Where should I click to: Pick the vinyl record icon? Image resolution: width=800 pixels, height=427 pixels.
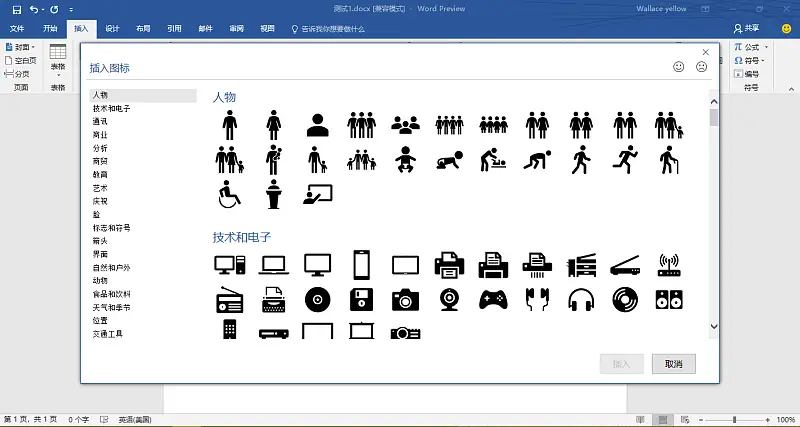625,300
